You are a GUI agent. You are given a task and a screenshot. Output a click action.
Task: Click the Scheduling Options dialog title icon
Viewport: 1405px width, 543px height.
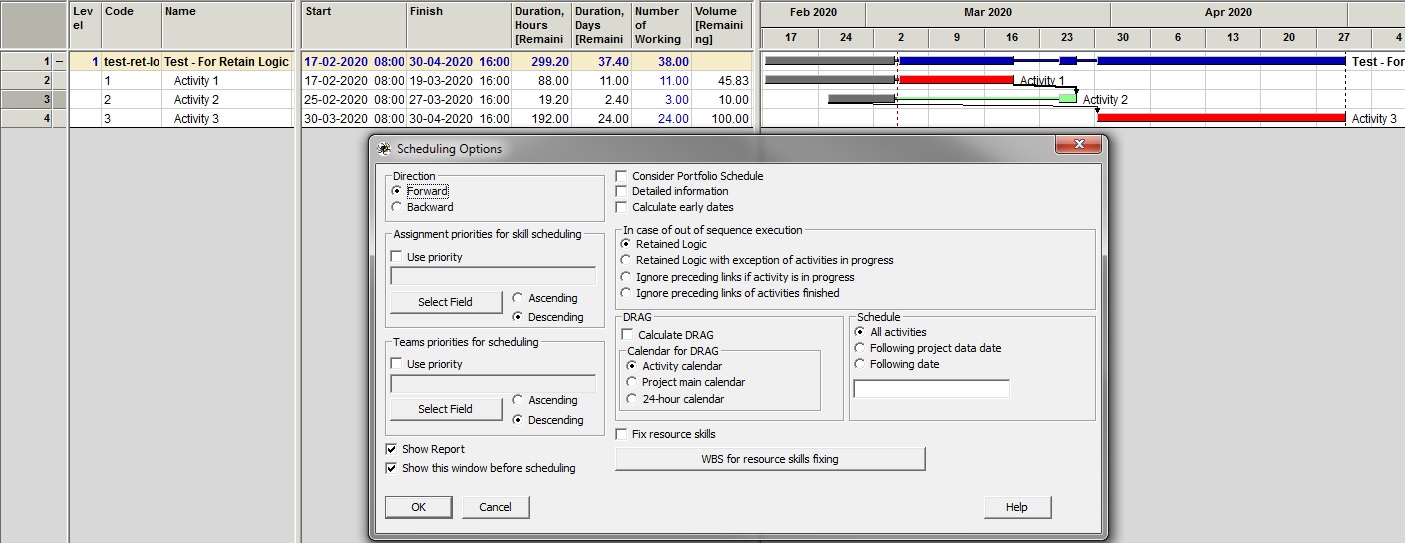[x=384, y=149]
